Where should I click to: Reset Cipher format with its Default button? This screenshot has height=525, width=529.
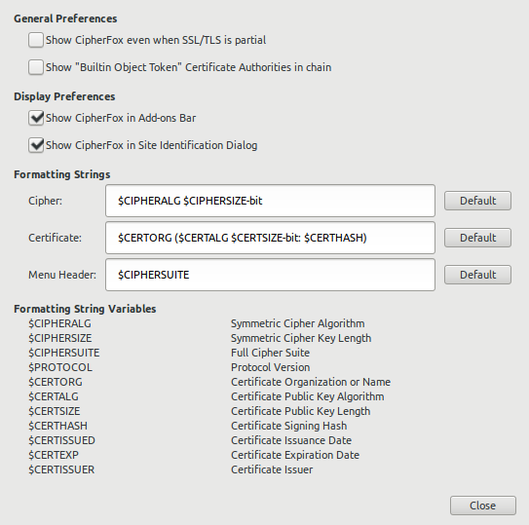[x=478, y=201]
